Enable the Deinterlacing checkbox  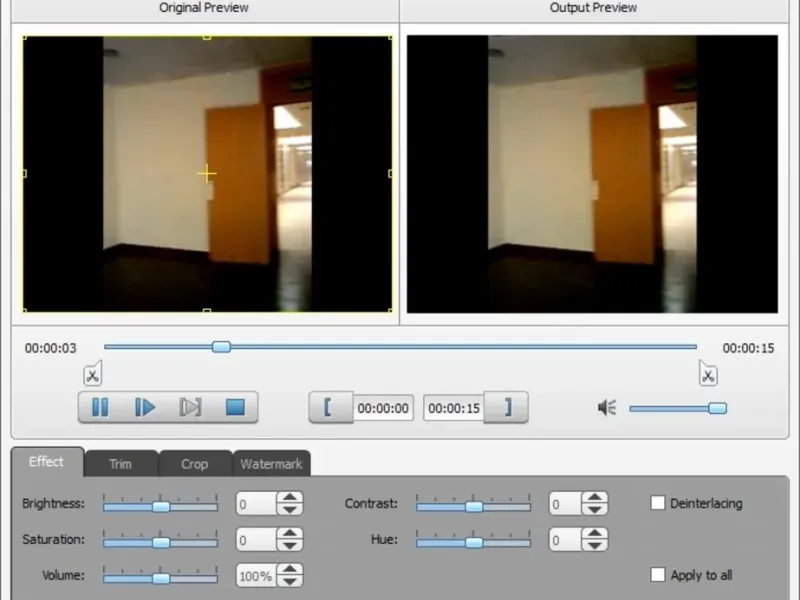658,503
